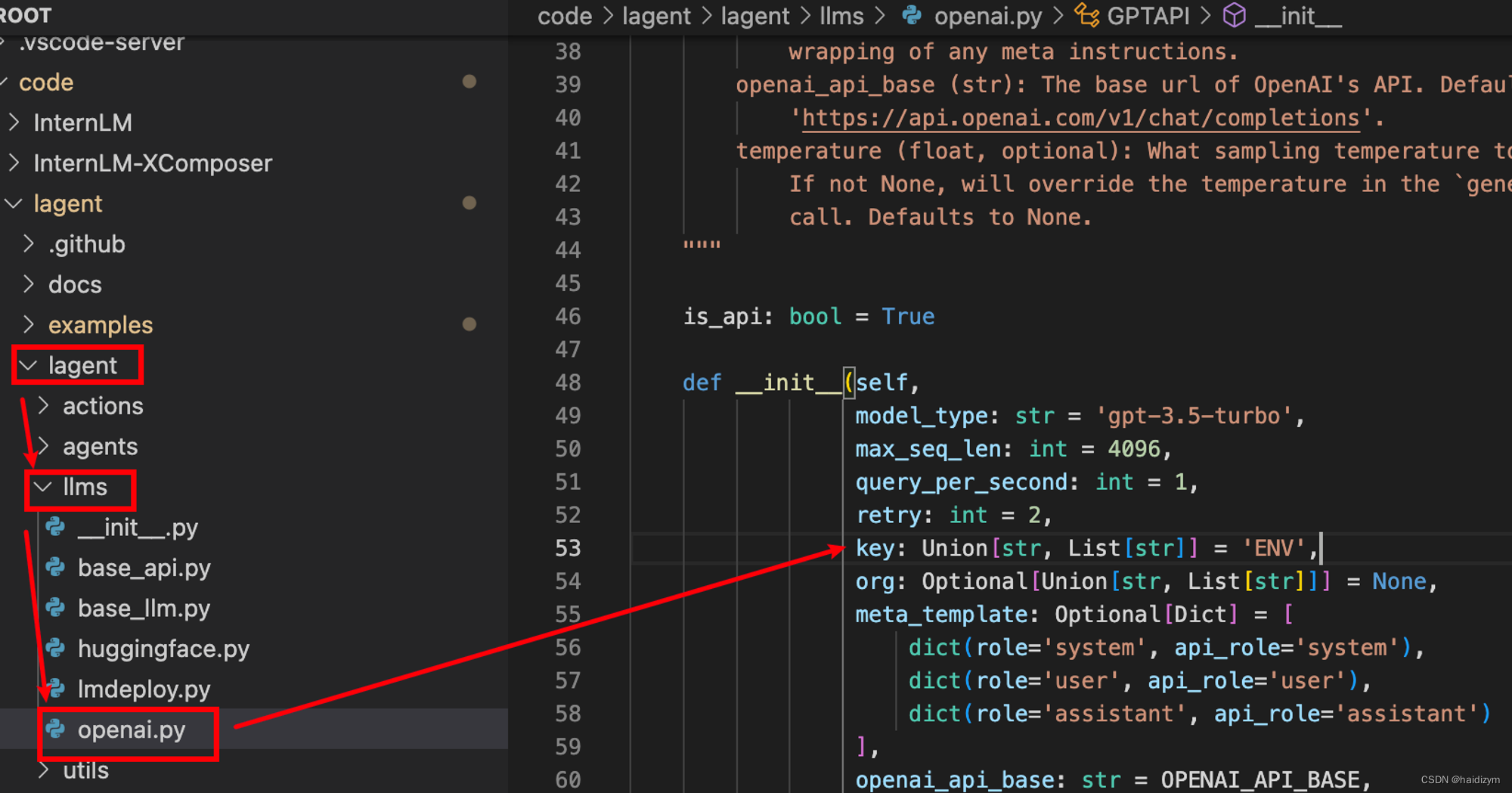Click the __init__ method cube icon in breadcrumb

point(1235,15)
